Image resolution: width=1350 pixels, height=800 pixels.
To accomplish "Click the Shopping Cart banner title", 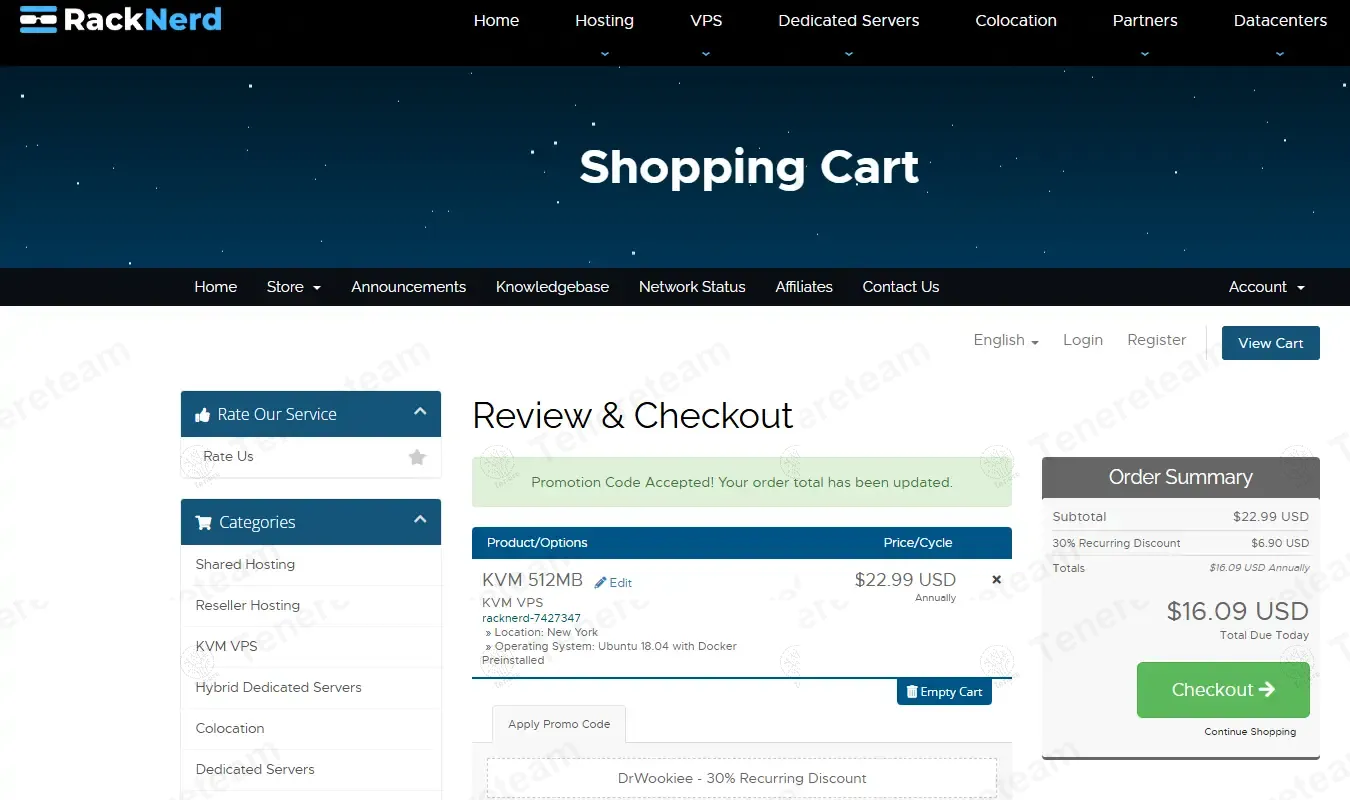I will (749, 167).
